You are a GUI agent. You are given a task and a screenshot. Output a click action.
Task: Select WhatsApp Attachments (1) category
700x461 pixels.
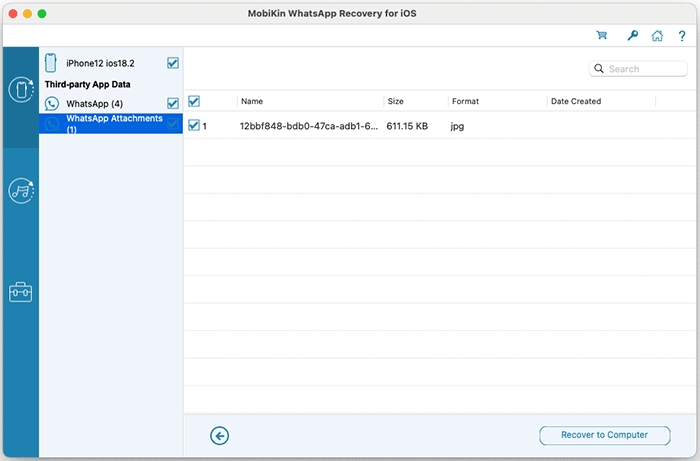click(111, 124)
